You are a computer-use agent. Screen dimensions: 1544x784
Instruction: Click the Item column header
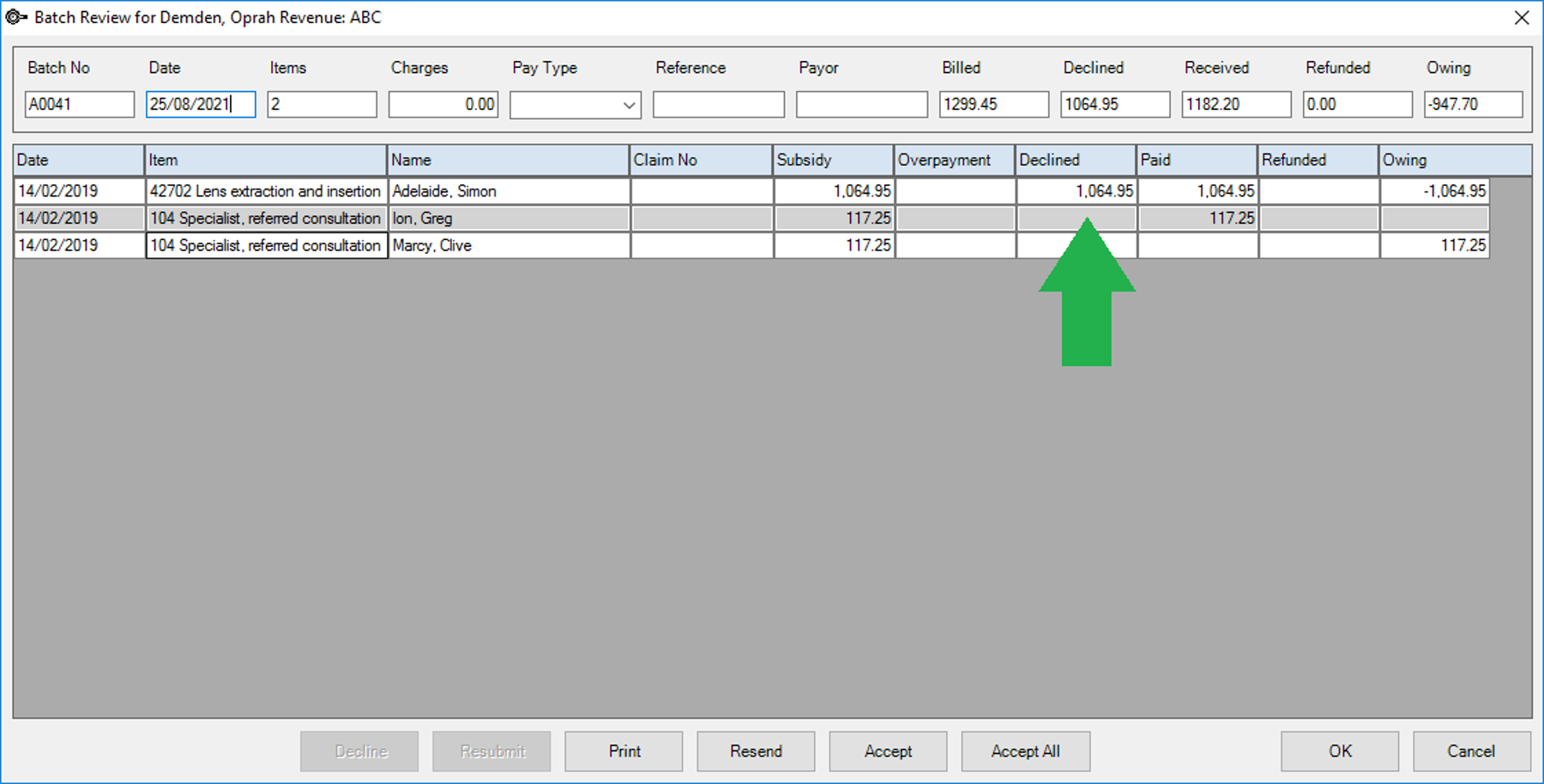click(266, 160)
